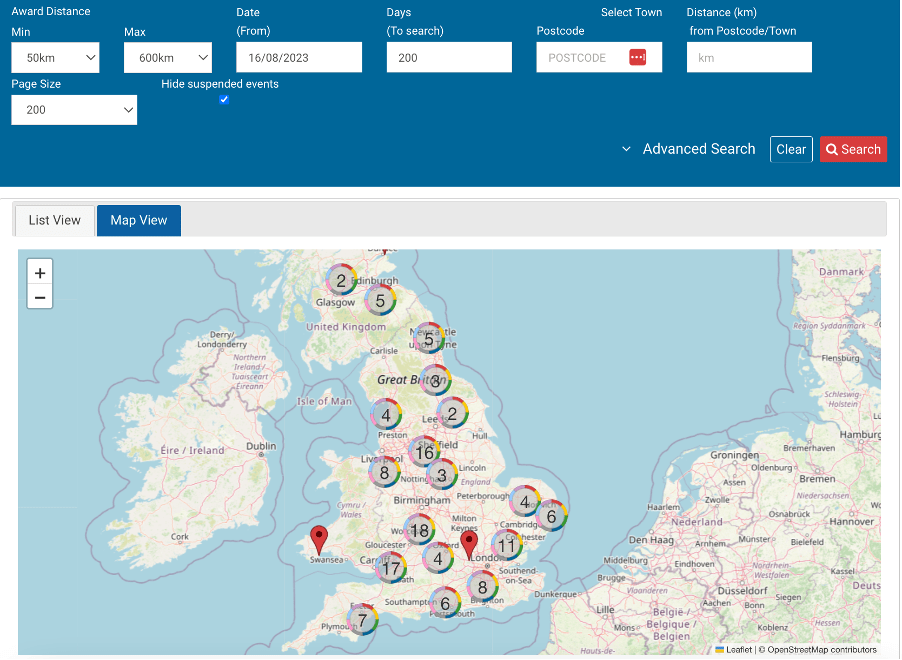
Task: Click the red map pin near London
Action: (x=469, y=545)
